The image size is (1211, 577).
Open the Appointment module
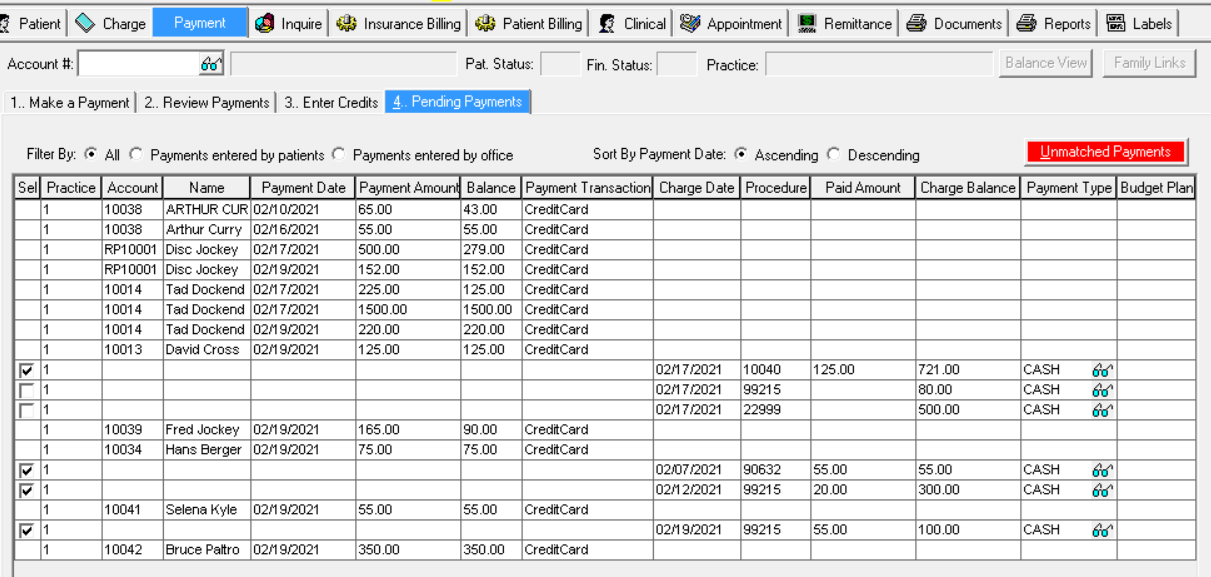(731, 23)
